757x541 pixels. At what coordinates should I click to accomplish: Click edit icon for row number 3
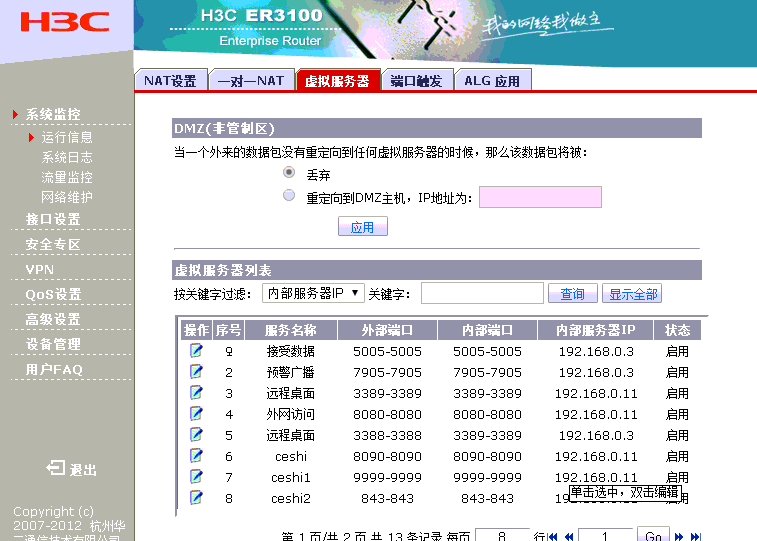coord(196,392)
